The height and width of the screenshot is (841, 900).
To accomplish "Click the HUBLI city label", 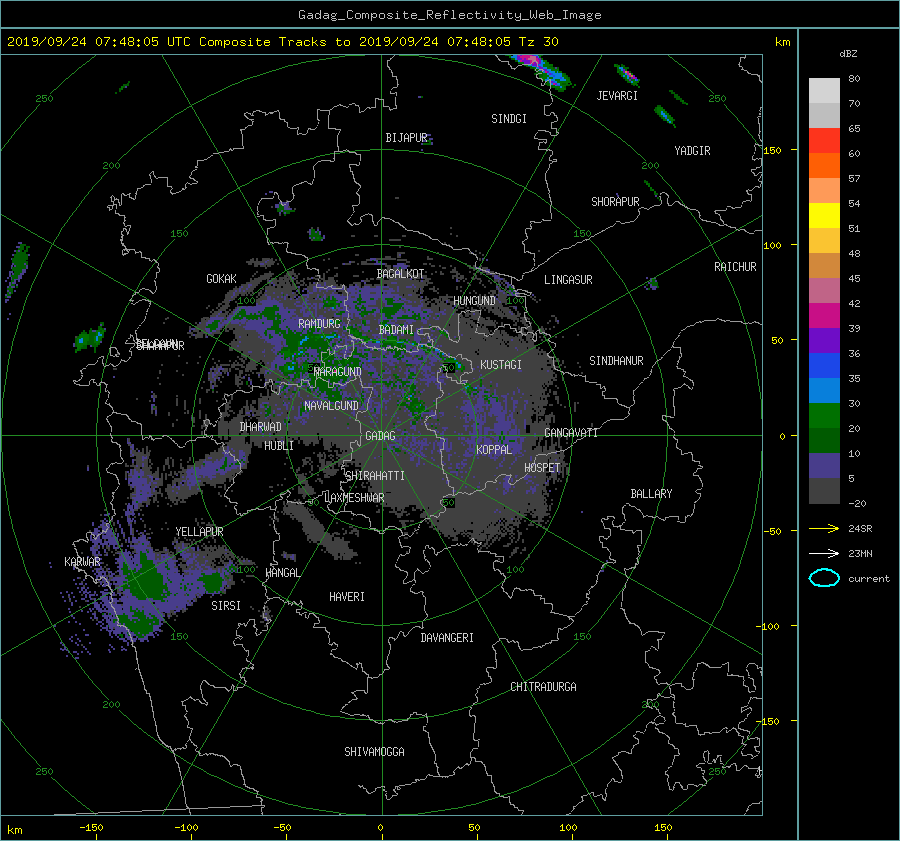I will click(278, 446).
